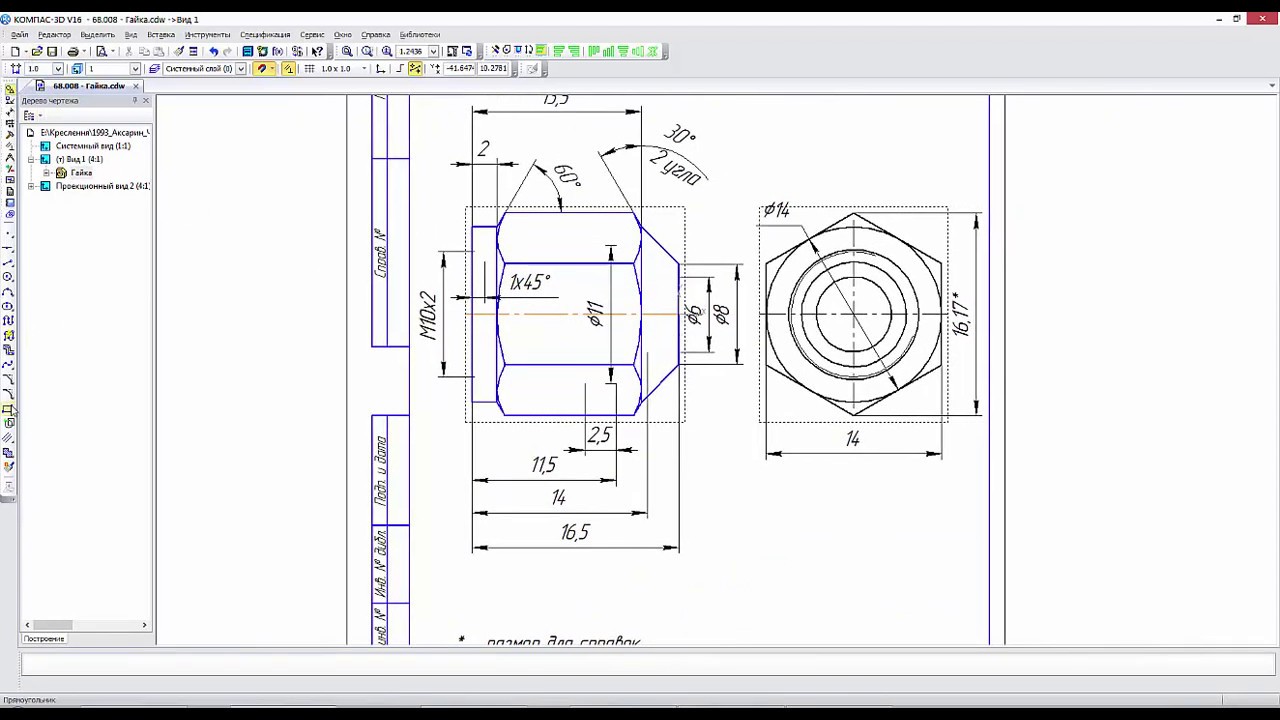Screen dimensions: 1280x720
Task: Select the Circle drawing tool
Action: point(8,277)
